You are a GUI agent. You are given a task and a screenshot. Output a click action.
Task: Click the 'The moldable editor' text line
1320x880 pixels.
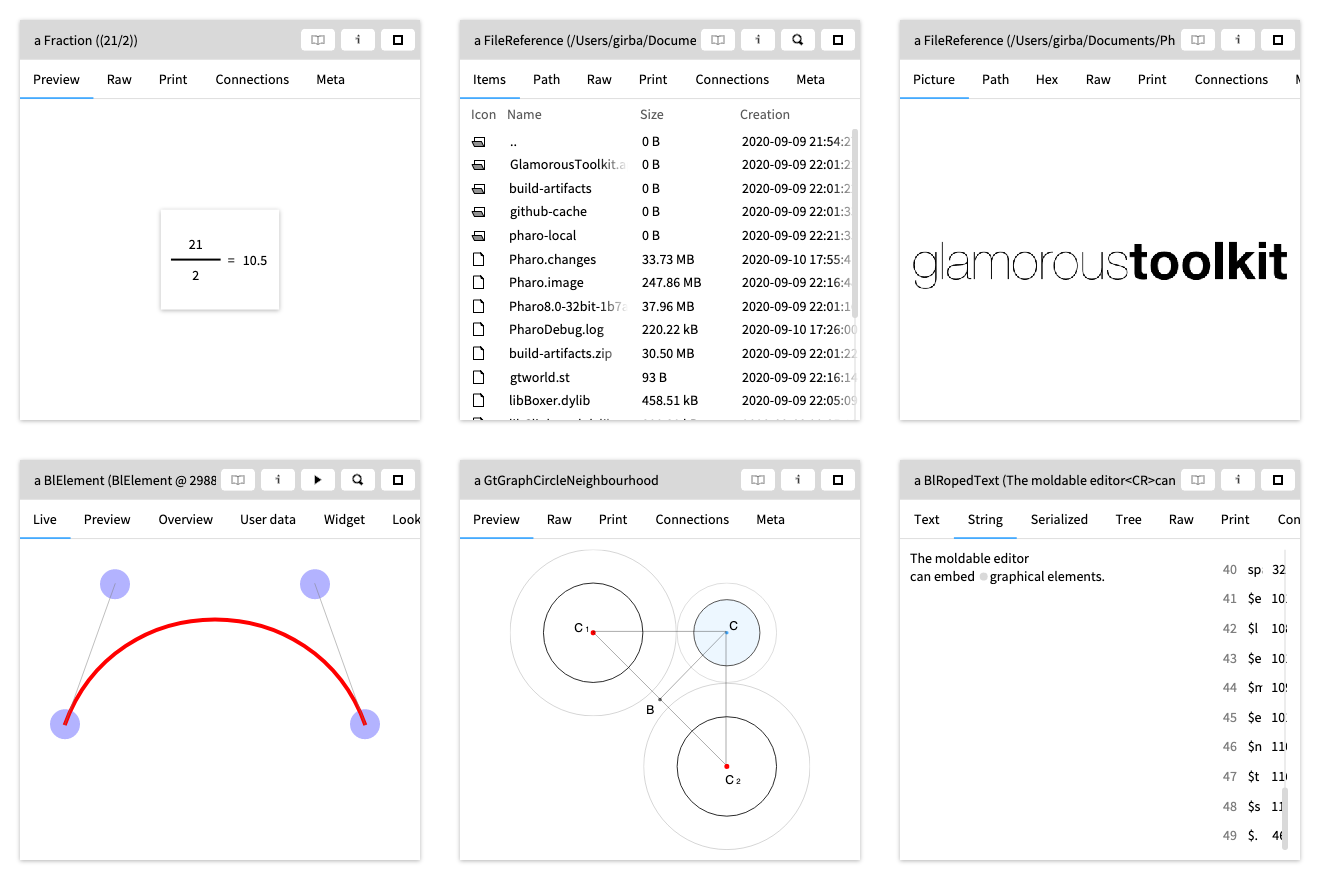click(969, 558)
